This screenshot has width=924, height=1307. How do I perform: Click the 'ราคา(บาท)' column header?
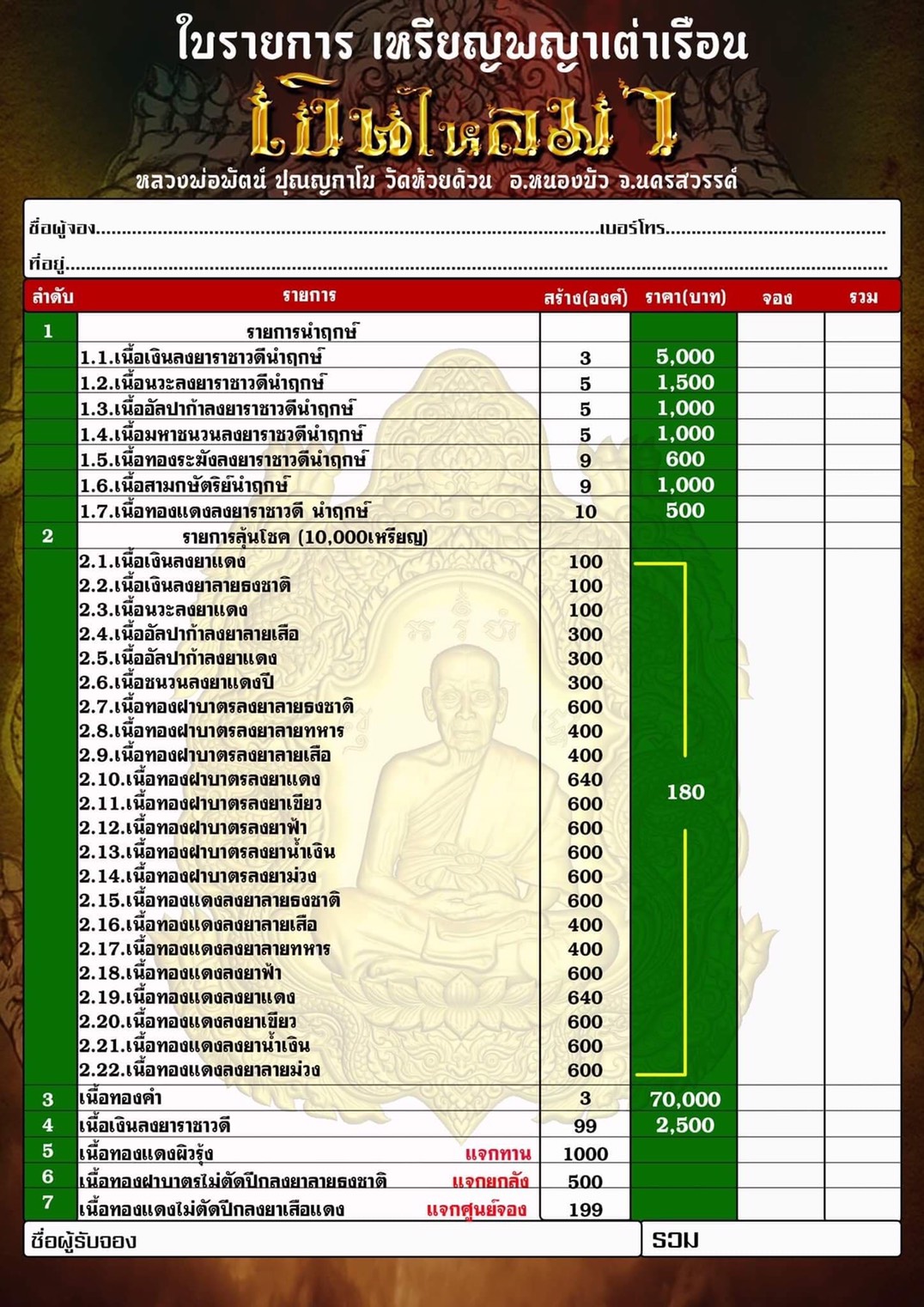click(x=685, y=297)
